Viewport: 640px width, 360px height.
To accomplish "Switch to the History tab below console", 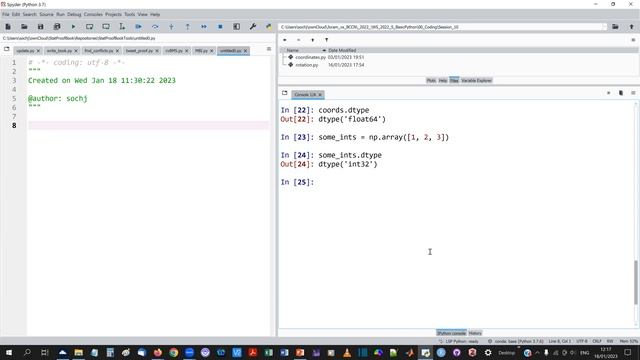I will [475, 333].
